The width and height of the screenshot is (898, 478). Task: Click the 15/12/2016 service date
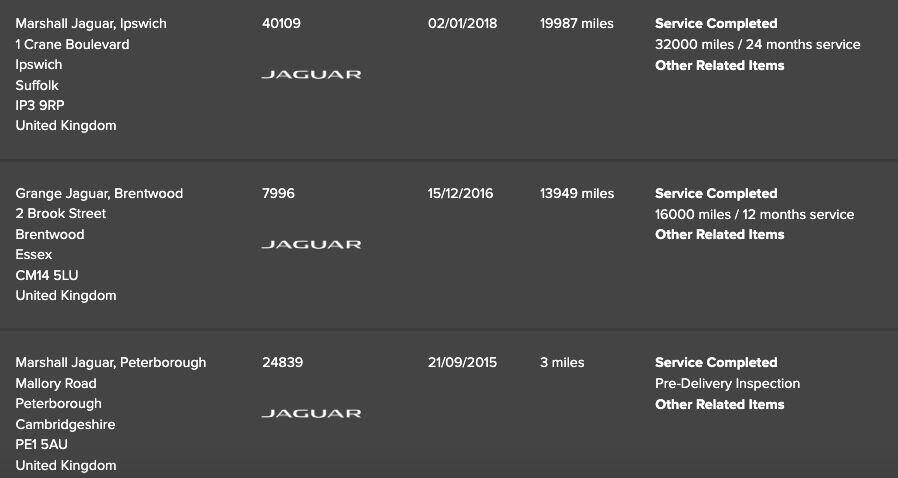[460, 193]
